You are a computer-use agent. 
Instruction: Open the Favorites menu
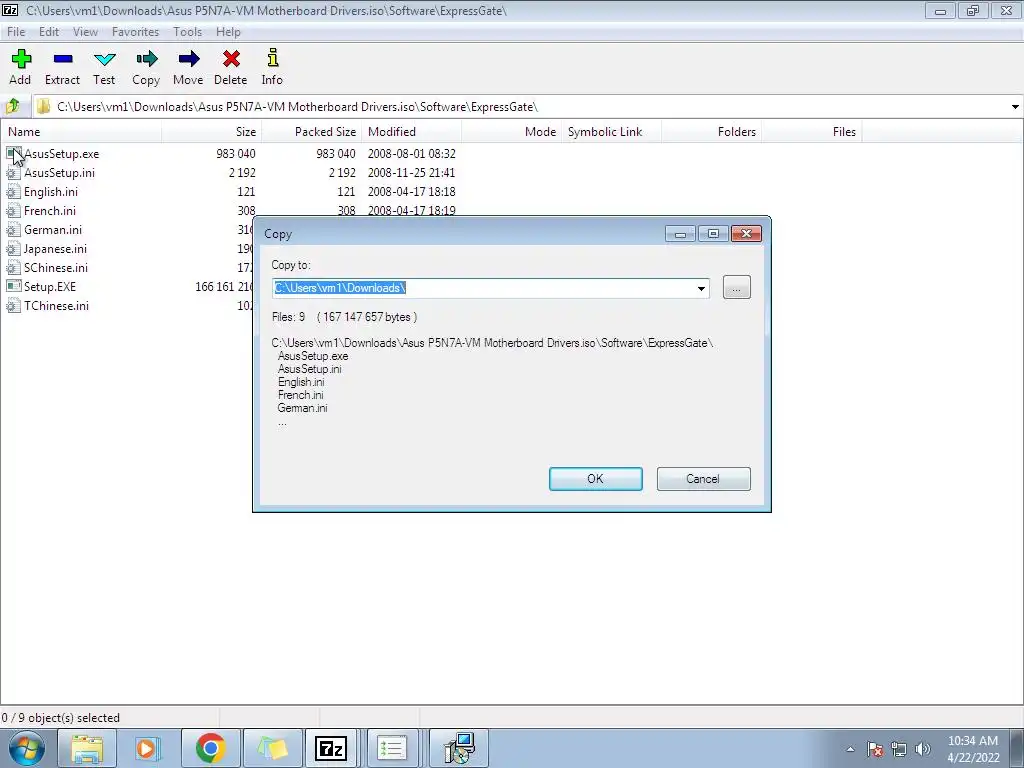(x=135, y=31)
